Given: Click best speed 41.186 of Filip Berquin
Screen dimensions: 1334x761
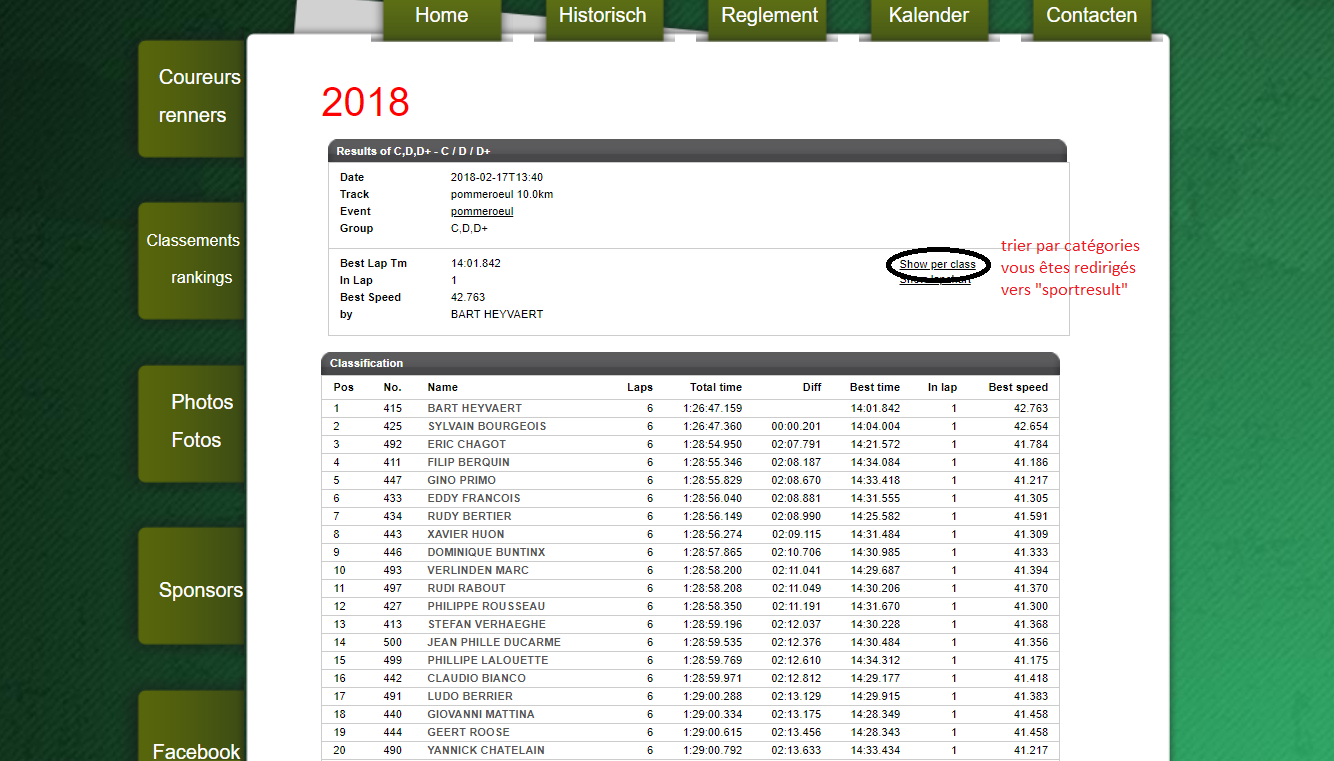Looking at the screenshot, I should 1031,463.
